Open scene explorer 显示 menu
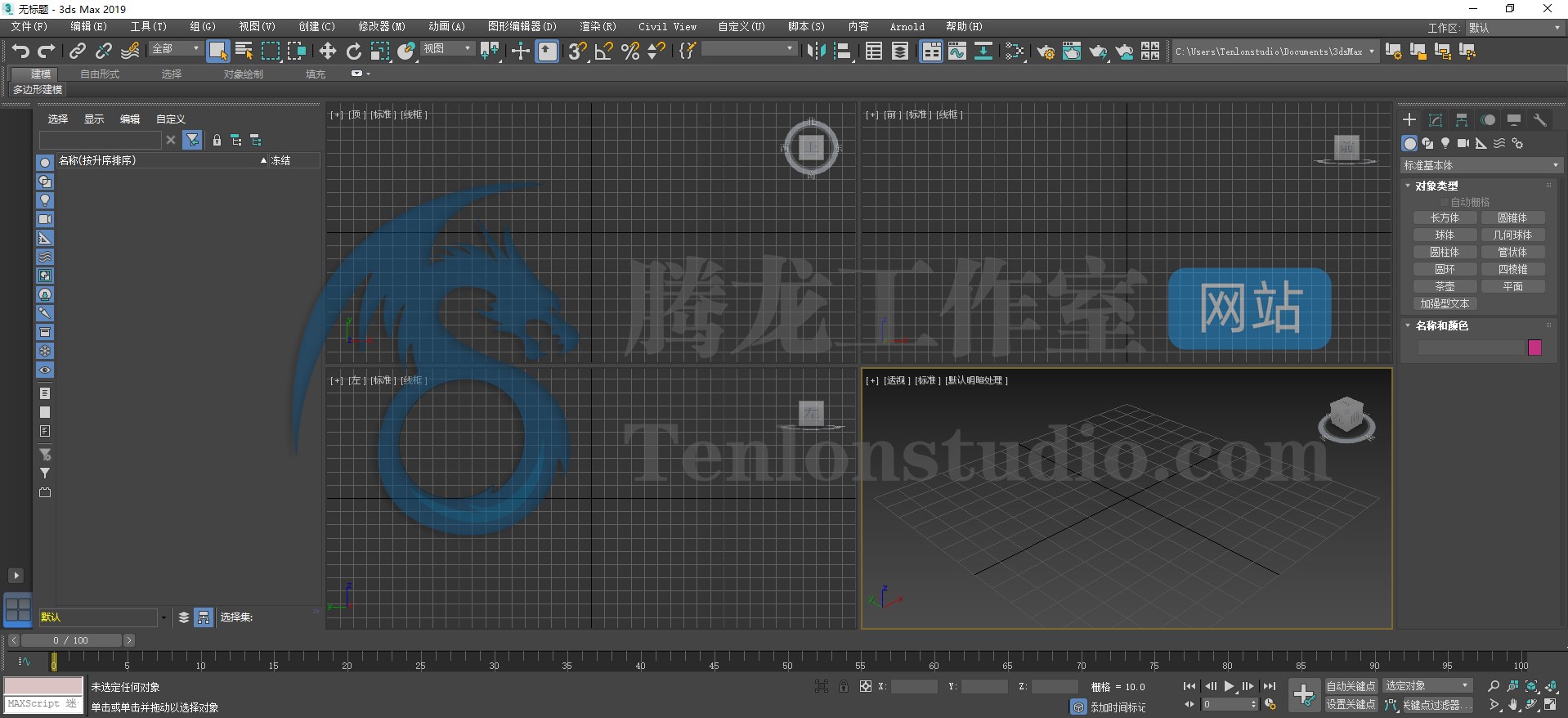Screen dimensions: 1568x718 pyautogui.click(x=94, y=119)
